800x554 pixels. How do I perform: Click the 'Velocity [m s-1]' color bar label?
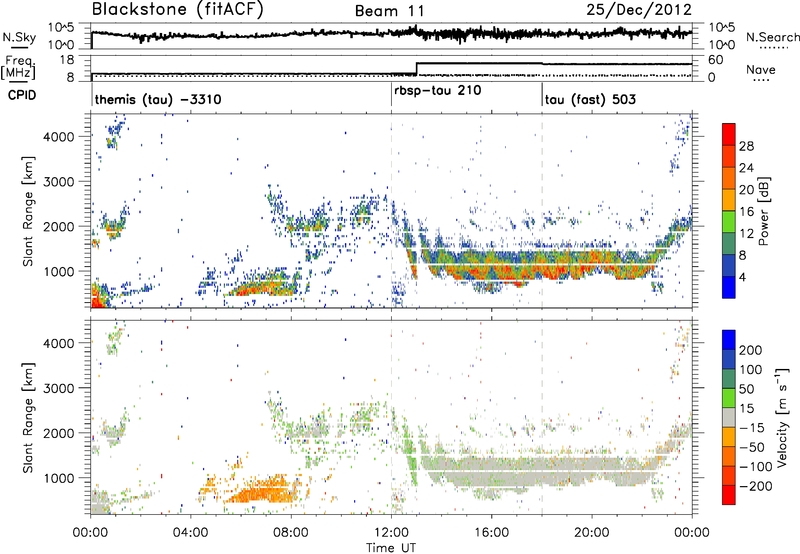(x=782, y=417)
